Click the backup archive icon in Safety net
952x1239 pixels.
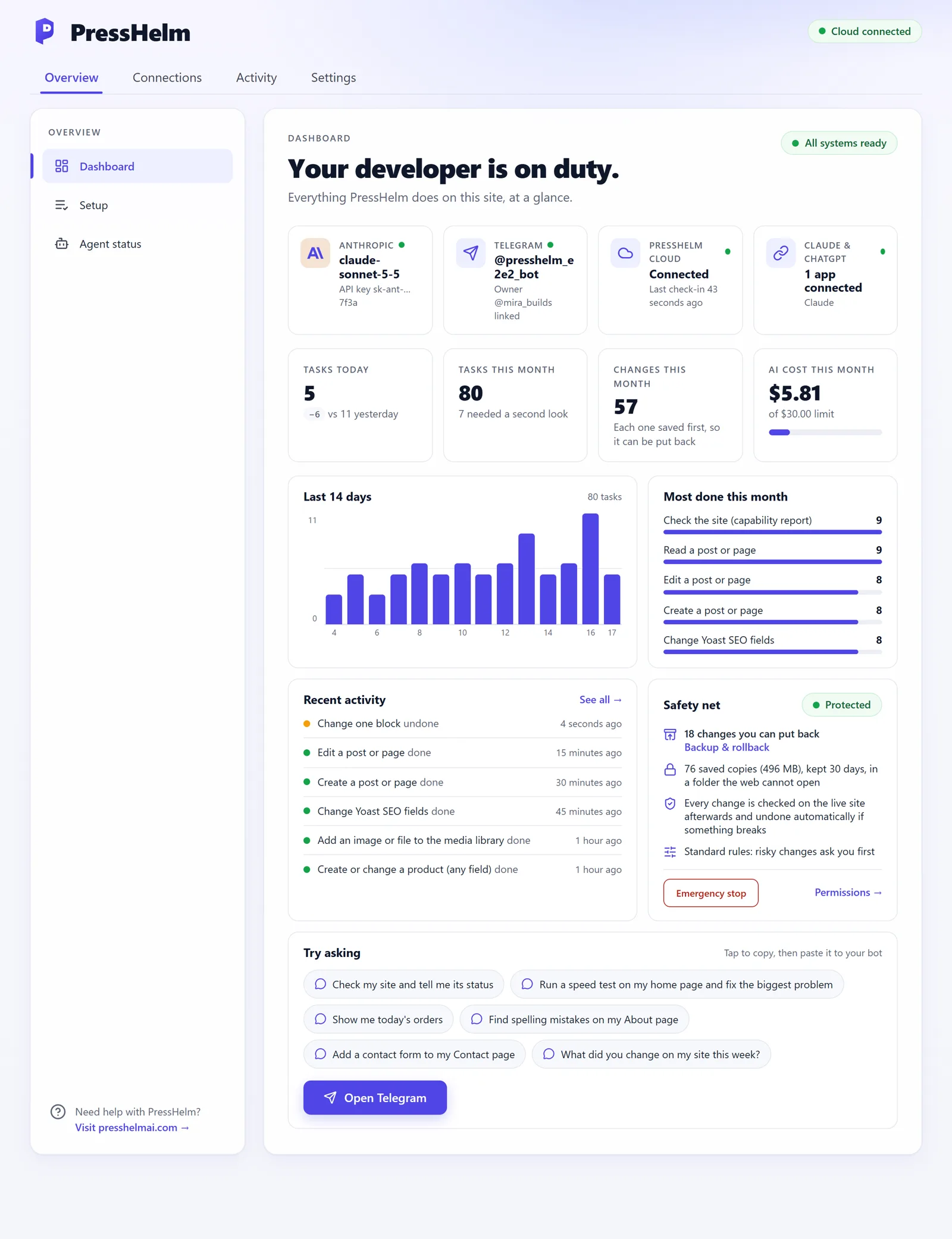point(670,735)
